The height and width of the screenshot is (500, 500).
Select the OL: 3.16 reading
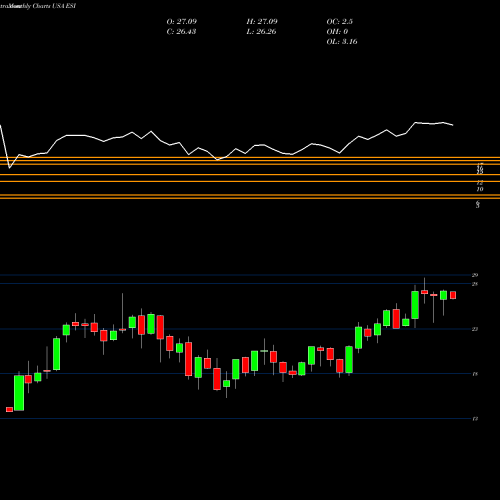(342, 42)
